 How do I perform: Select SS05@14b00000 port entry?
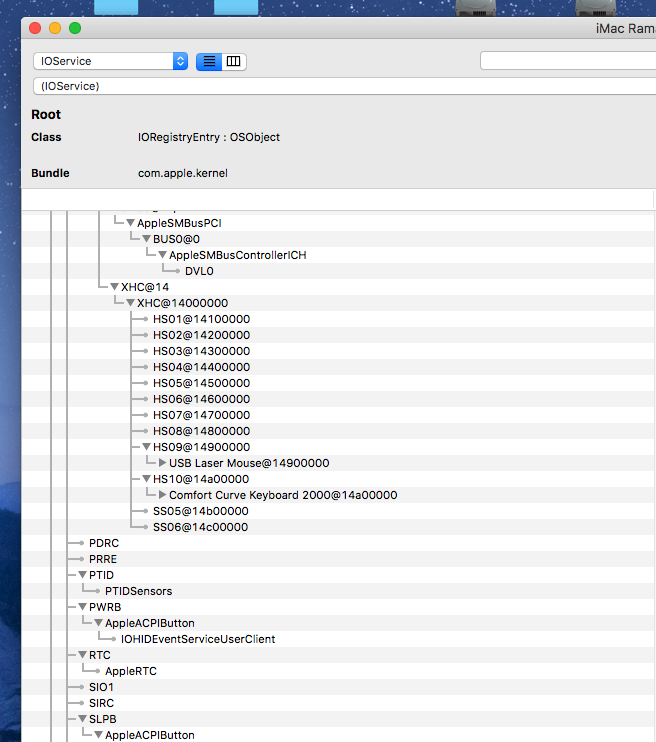tap(201, 511)
